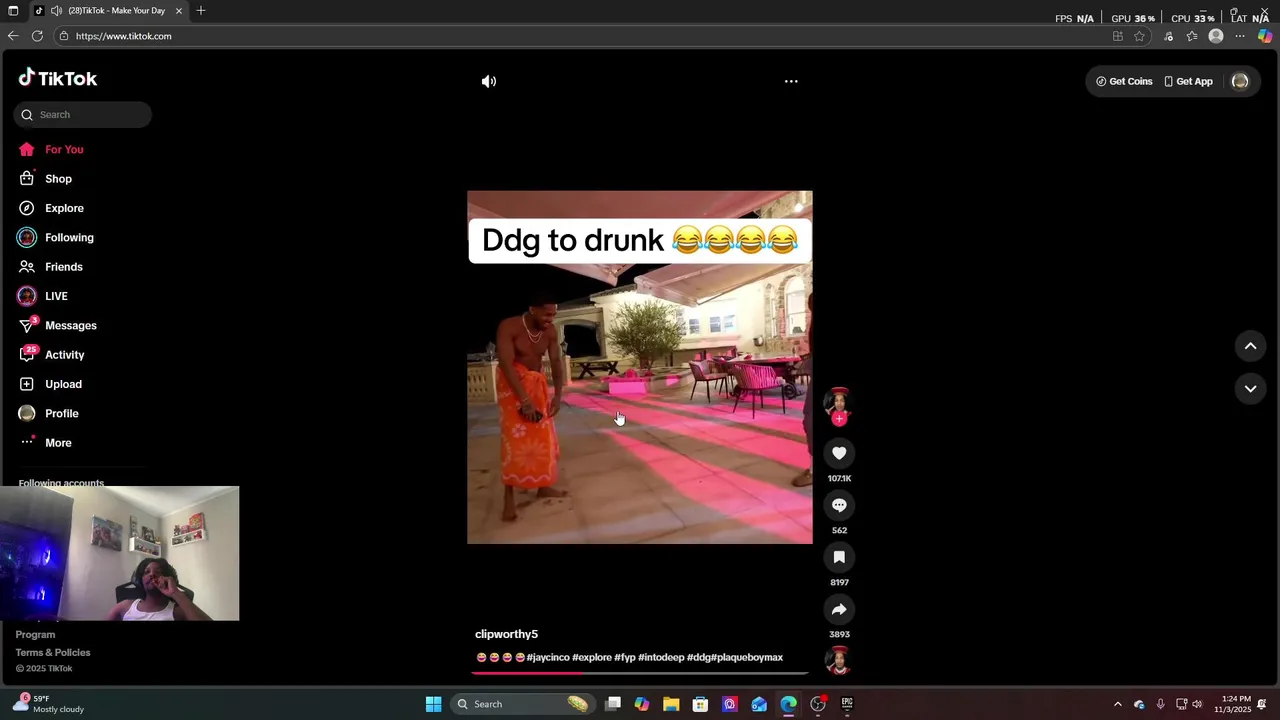Open the Copilot sidebar icon
This screenshot has width=1280, height=720.
1265,36
